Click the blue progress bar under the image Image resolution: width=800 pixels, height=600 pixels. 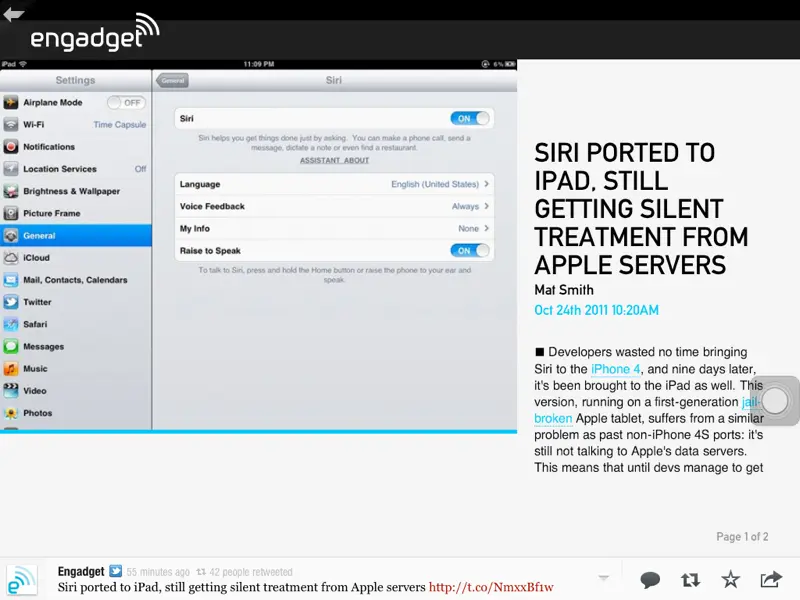point(258,432)
